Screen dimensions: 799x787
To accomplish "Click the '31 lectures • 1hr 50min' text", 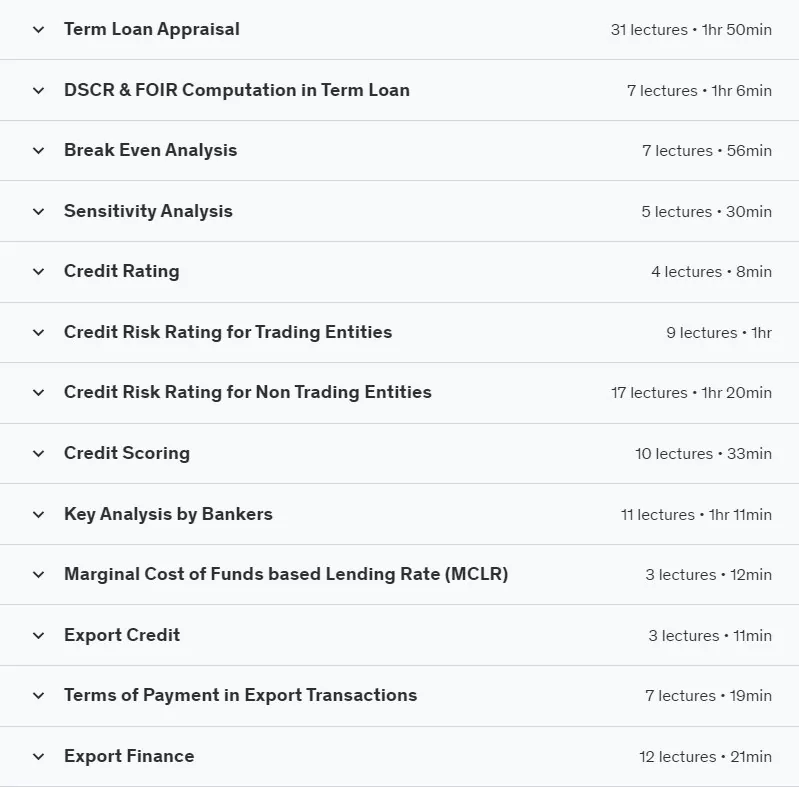I will point(691,30).
